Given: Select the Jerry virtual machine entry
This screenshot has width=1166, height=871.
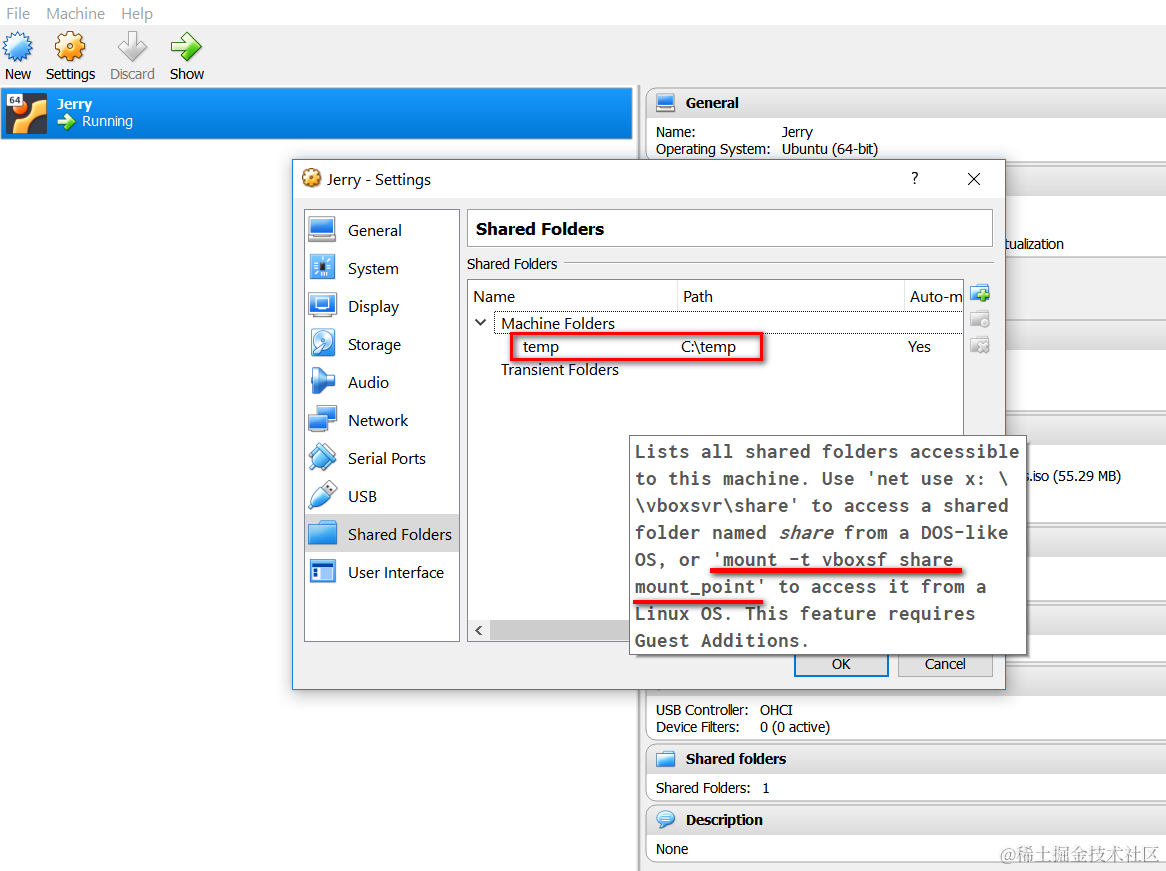Looking at the screenshot, I should [317, 113].
